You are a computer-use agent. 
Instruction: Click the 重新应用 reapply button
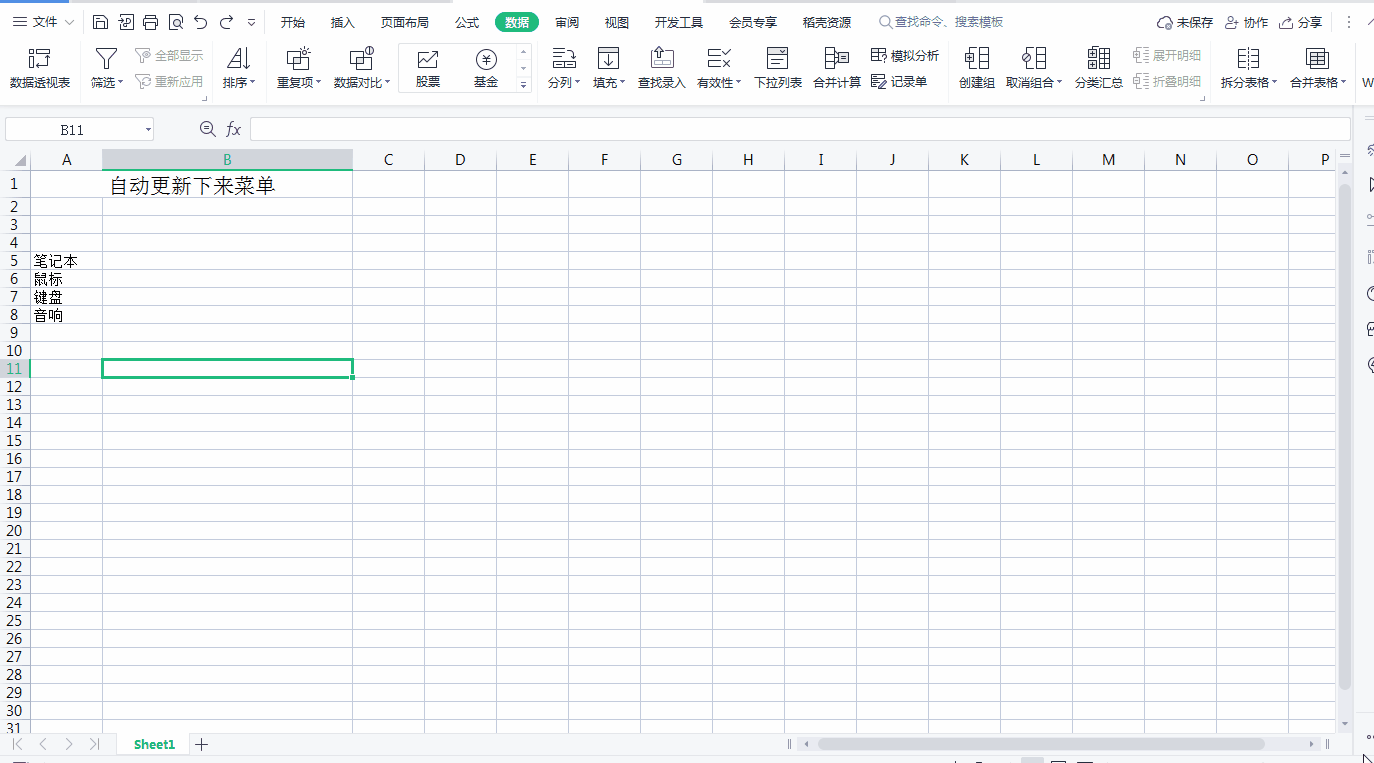[x=170, y=82]
